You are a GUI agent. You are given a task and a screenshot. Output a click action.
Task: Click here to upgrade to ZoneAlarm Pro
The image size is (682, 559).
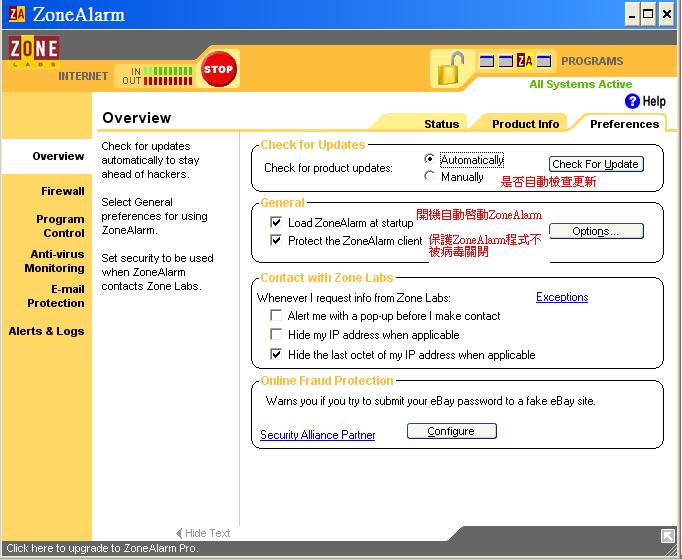(x=102, y=548)
